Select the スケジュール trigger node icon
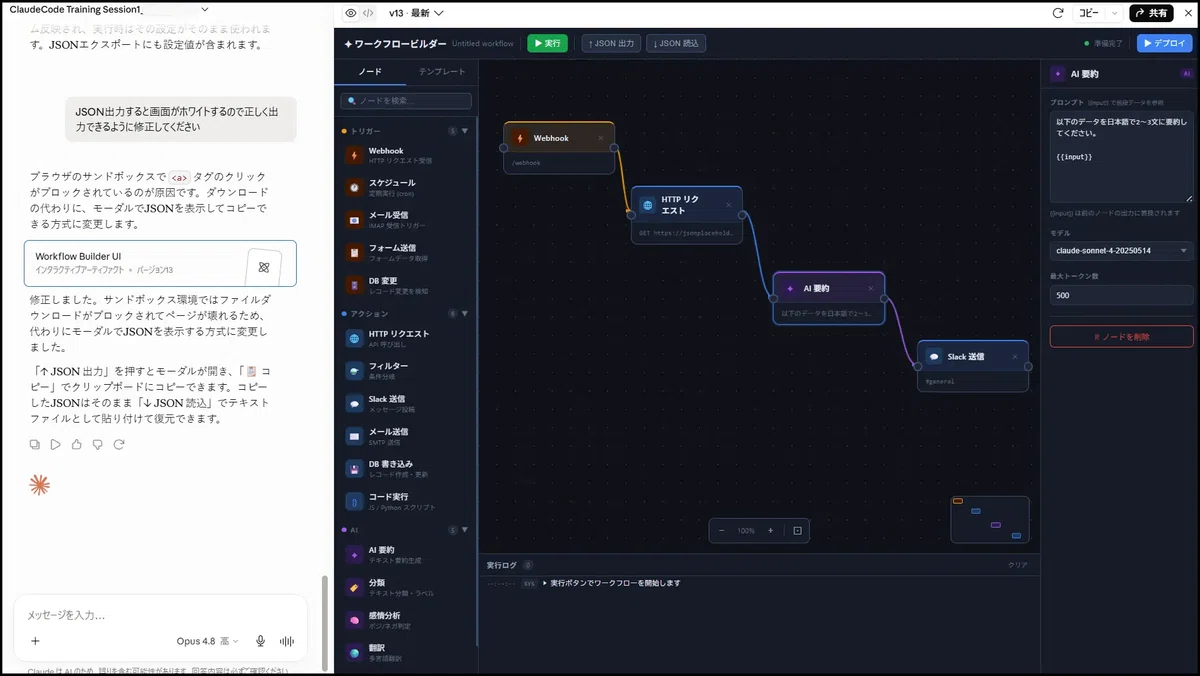The image size is (1200, 676). [354, 187]
